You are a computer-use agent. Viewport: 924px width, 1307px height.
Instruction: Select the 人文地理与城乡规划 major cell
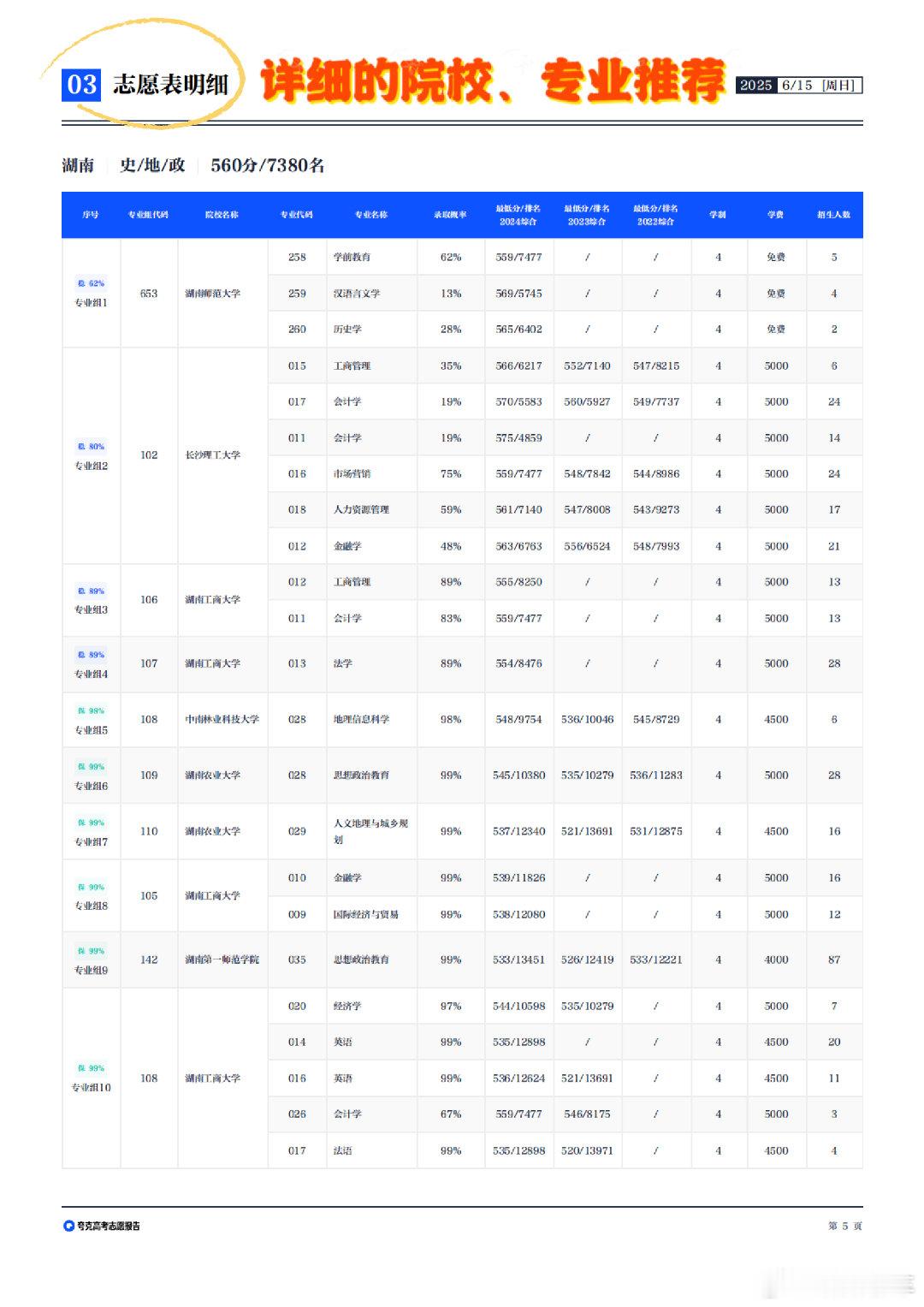(371, 831)
